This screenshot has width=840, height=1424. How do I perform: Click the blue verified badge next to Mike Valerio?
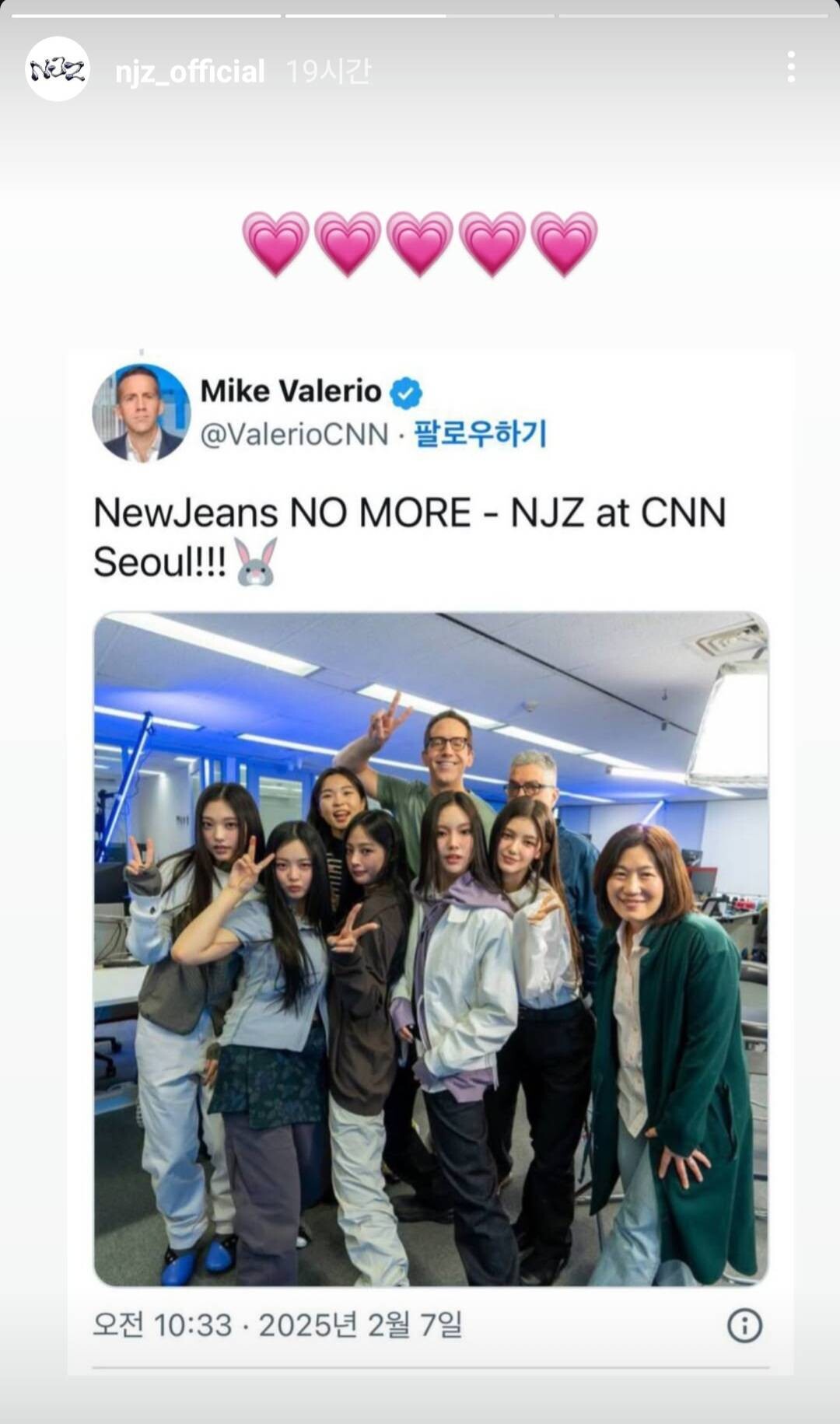click(405, 393)
